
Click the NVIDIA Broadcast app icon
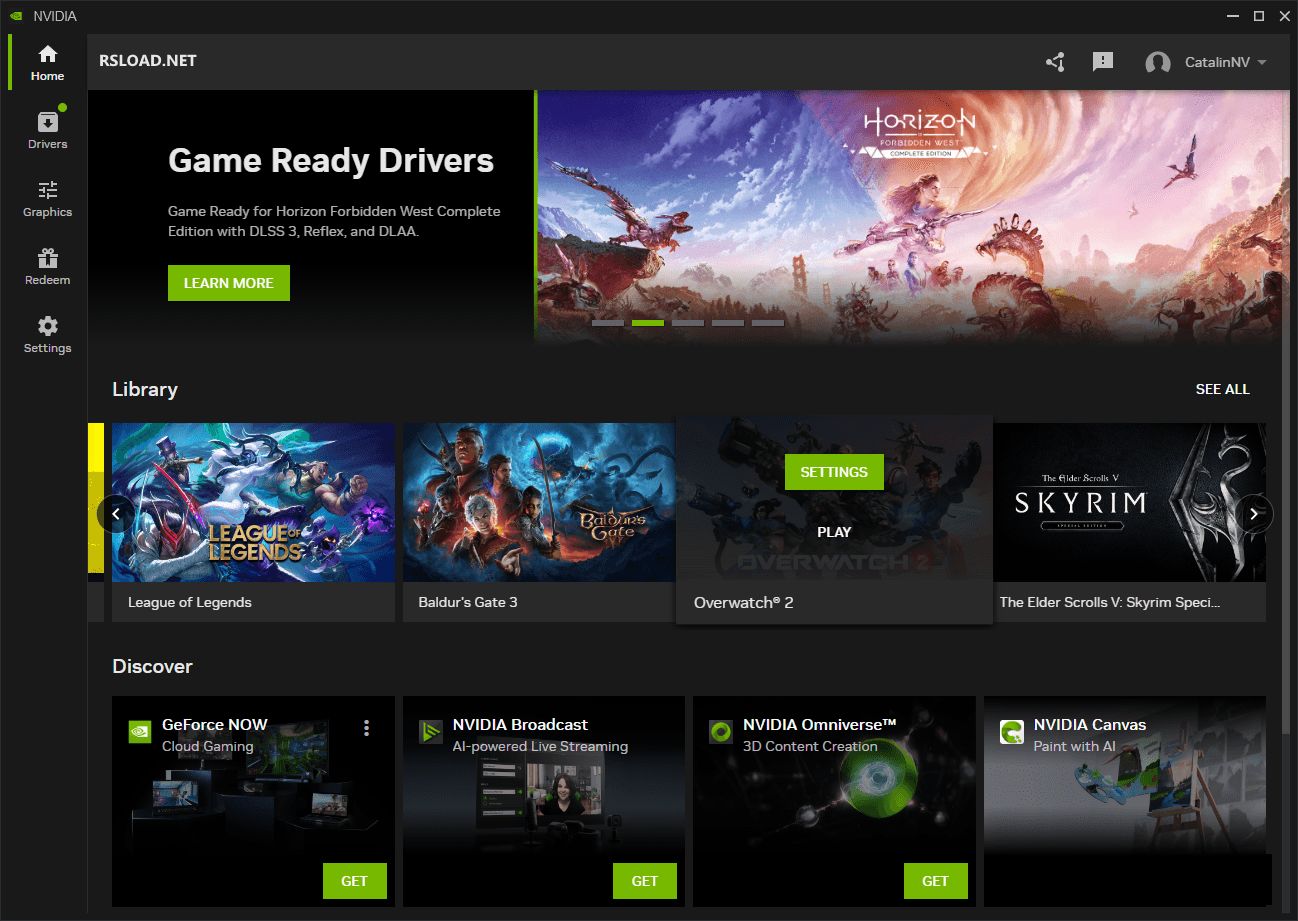[430, 731]
